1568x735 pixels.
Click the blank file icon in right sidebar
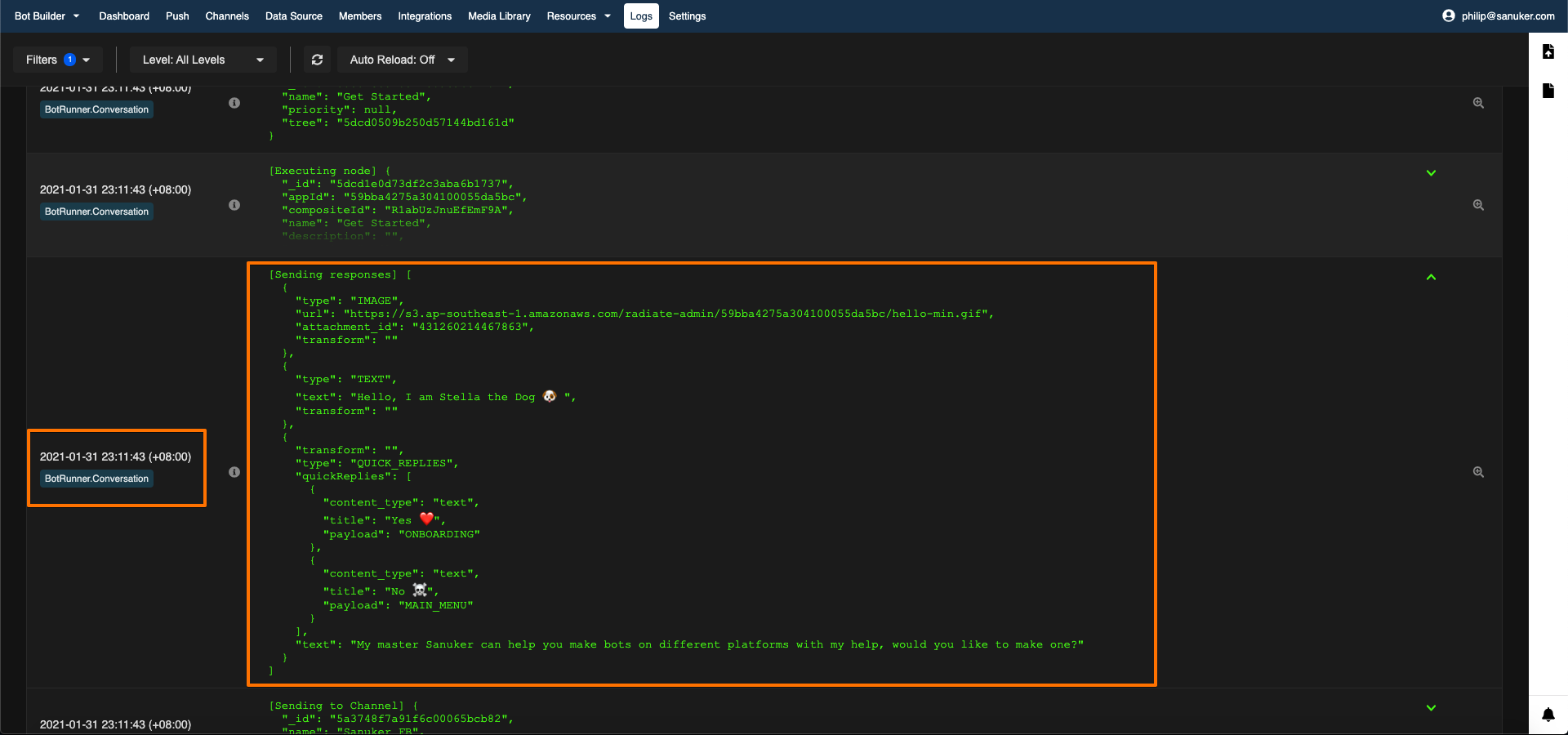coord(1548,91)
